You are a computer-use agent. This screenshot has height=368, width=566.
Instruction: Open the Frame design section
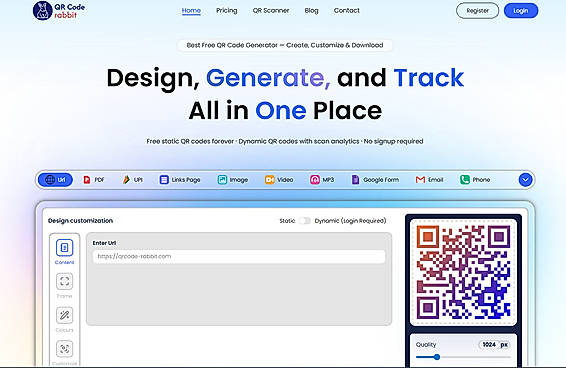click(65, 286)
